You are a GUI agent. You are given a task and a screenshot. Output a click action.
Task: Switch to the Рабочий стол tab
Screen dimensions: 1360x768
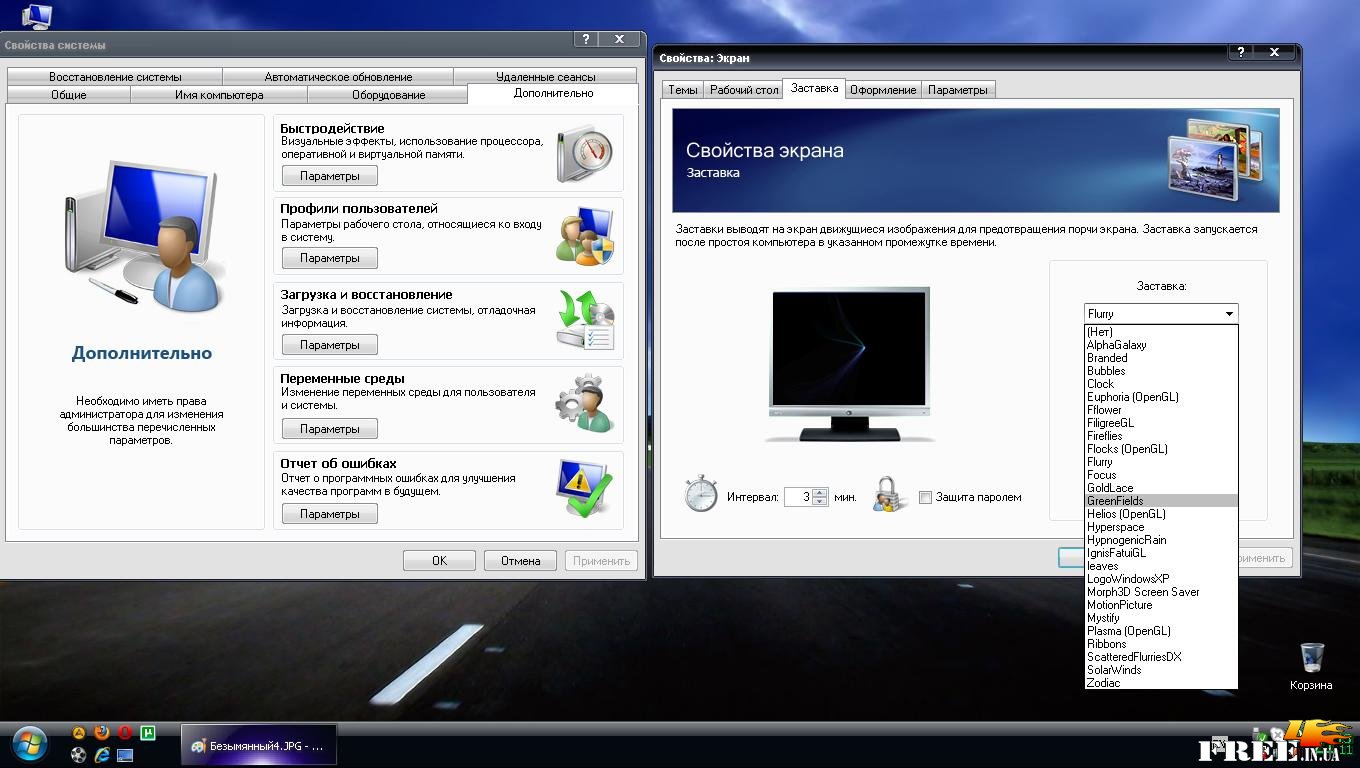pyautogui.click(x=743, y=90)
